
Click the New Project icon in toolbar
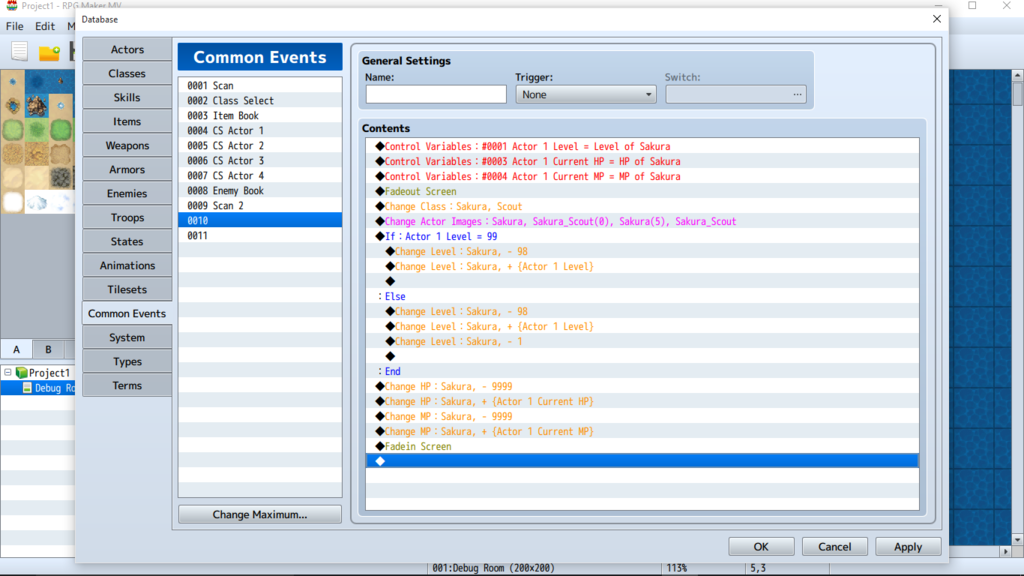19,51
